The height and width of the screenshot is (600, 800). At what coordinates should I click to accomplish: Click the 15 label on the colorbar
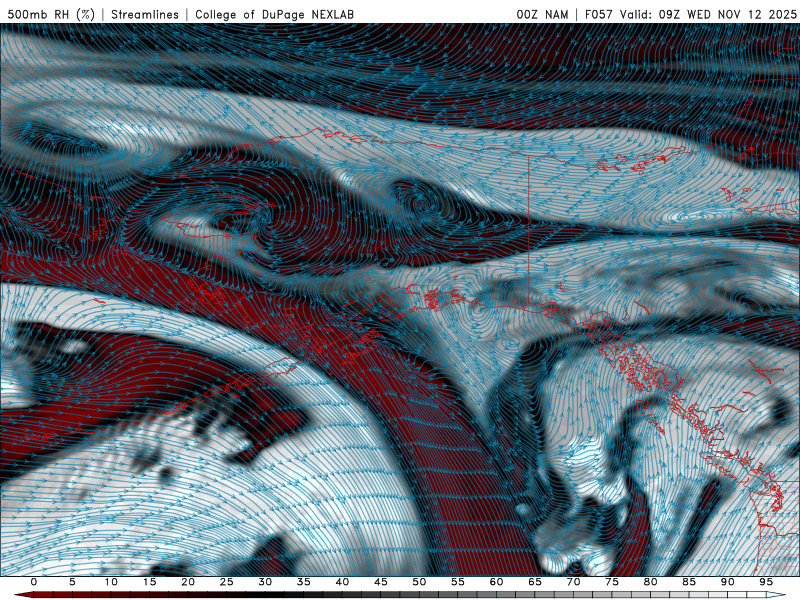149,582
